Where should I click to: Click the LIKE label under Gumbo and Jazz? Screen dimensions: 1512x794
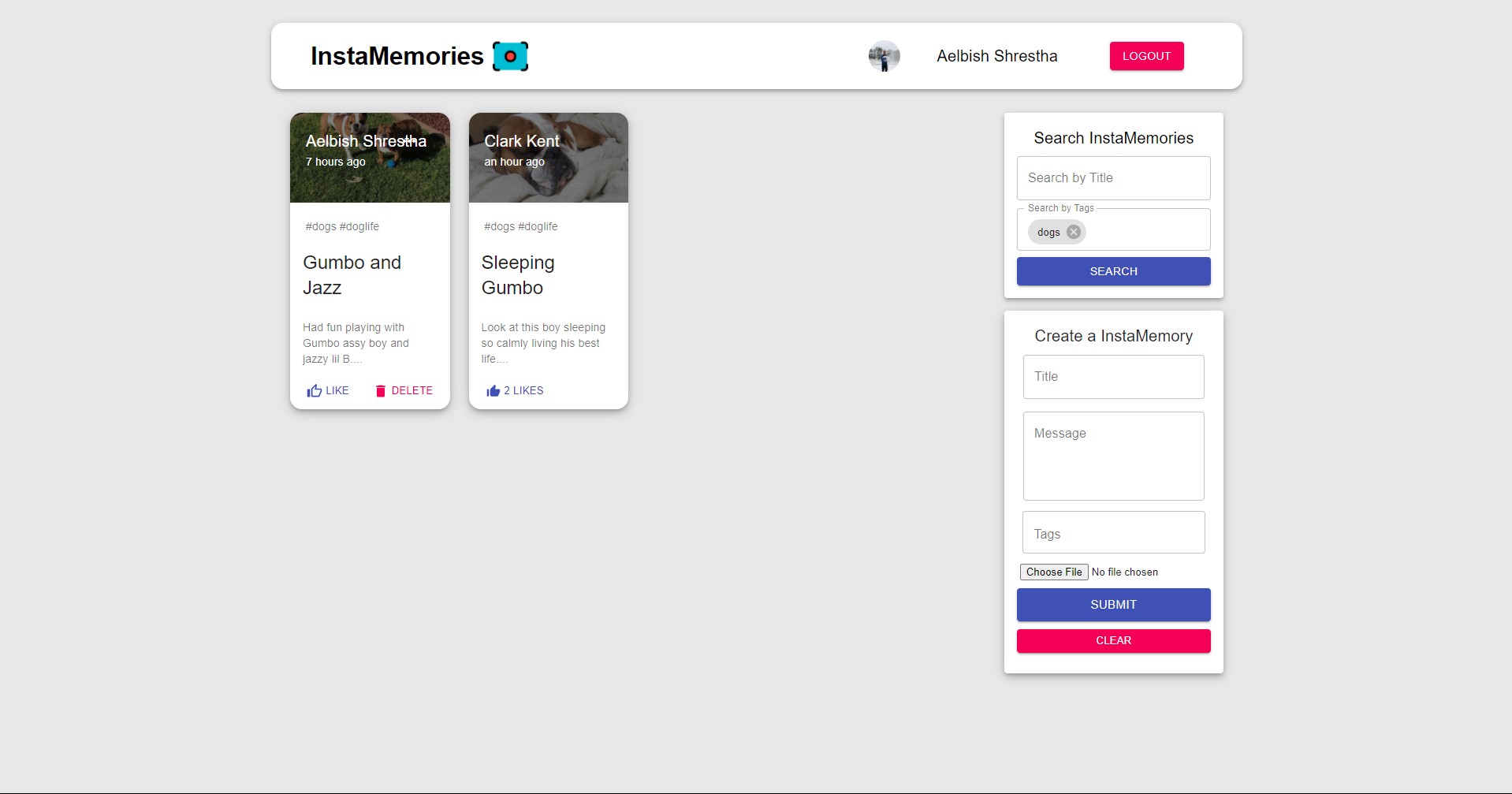click(337, 390)
